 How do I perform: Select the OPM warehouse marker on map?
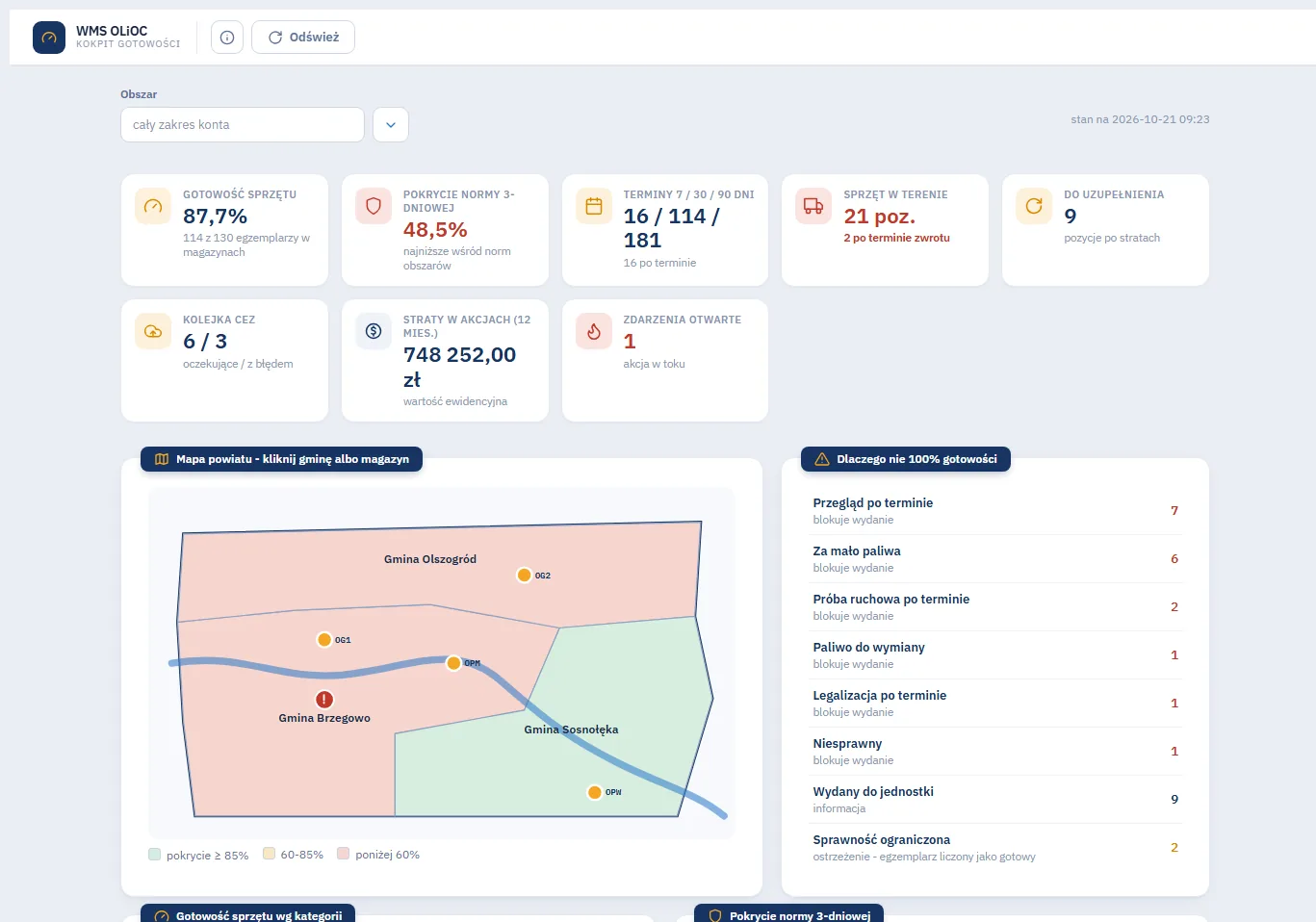pos(453,662)
